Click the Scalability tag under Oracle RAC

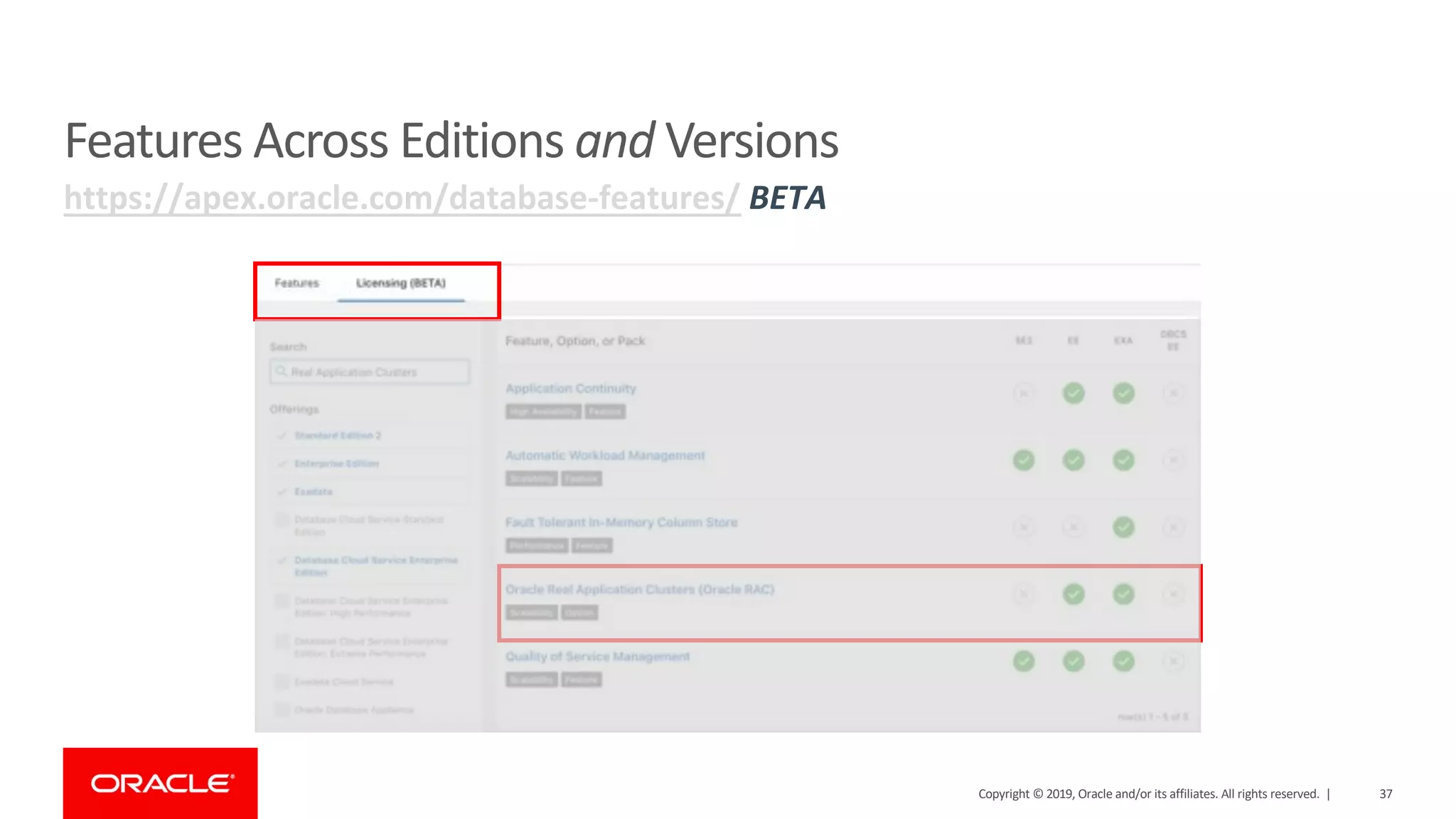(x=532, y=613)
